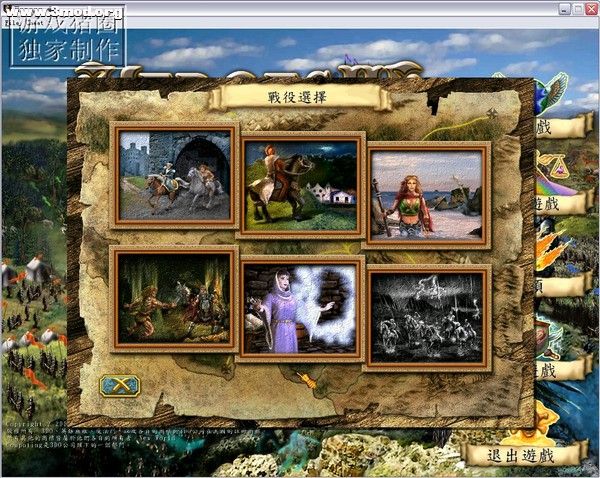Click the 退出遊戲 exit game button
Image resolution: width=600 pixels, height=478 pixels.
pos(523,455)
